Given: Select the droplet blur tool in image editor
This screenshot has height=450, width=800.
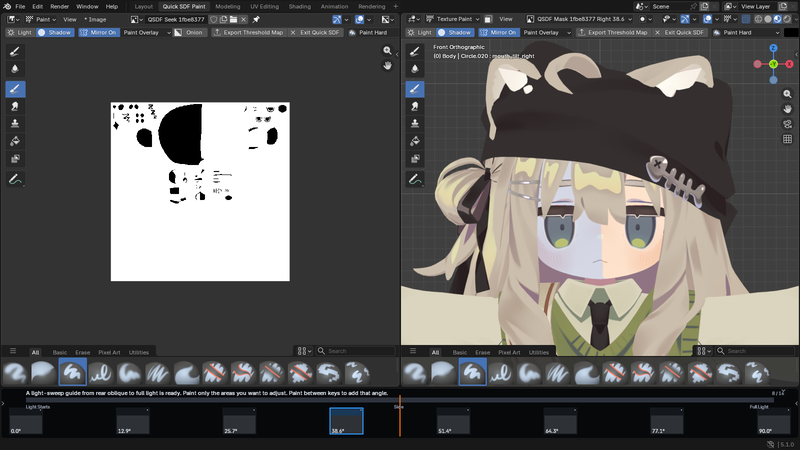Looking at the screenshot, I should click(15, 69).
